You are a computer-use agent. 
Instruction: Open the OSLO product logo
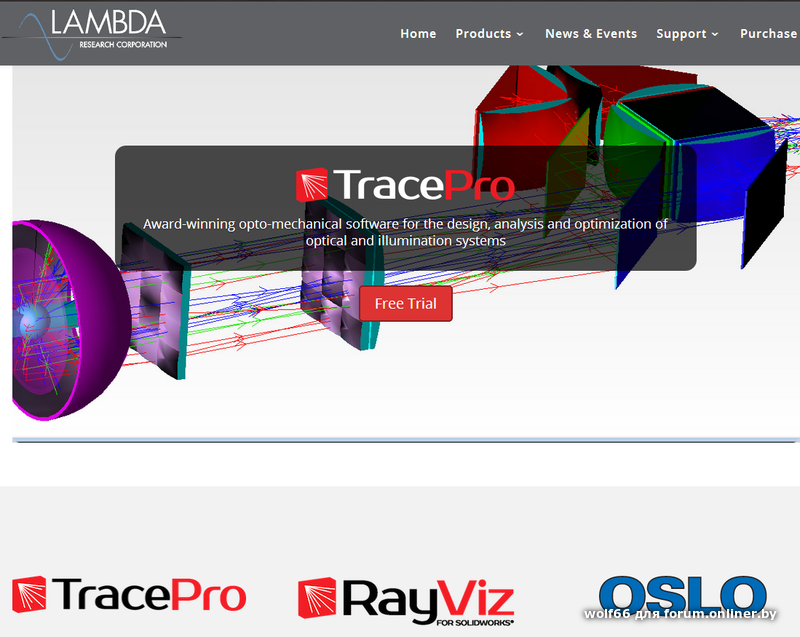tap(683, 598)
